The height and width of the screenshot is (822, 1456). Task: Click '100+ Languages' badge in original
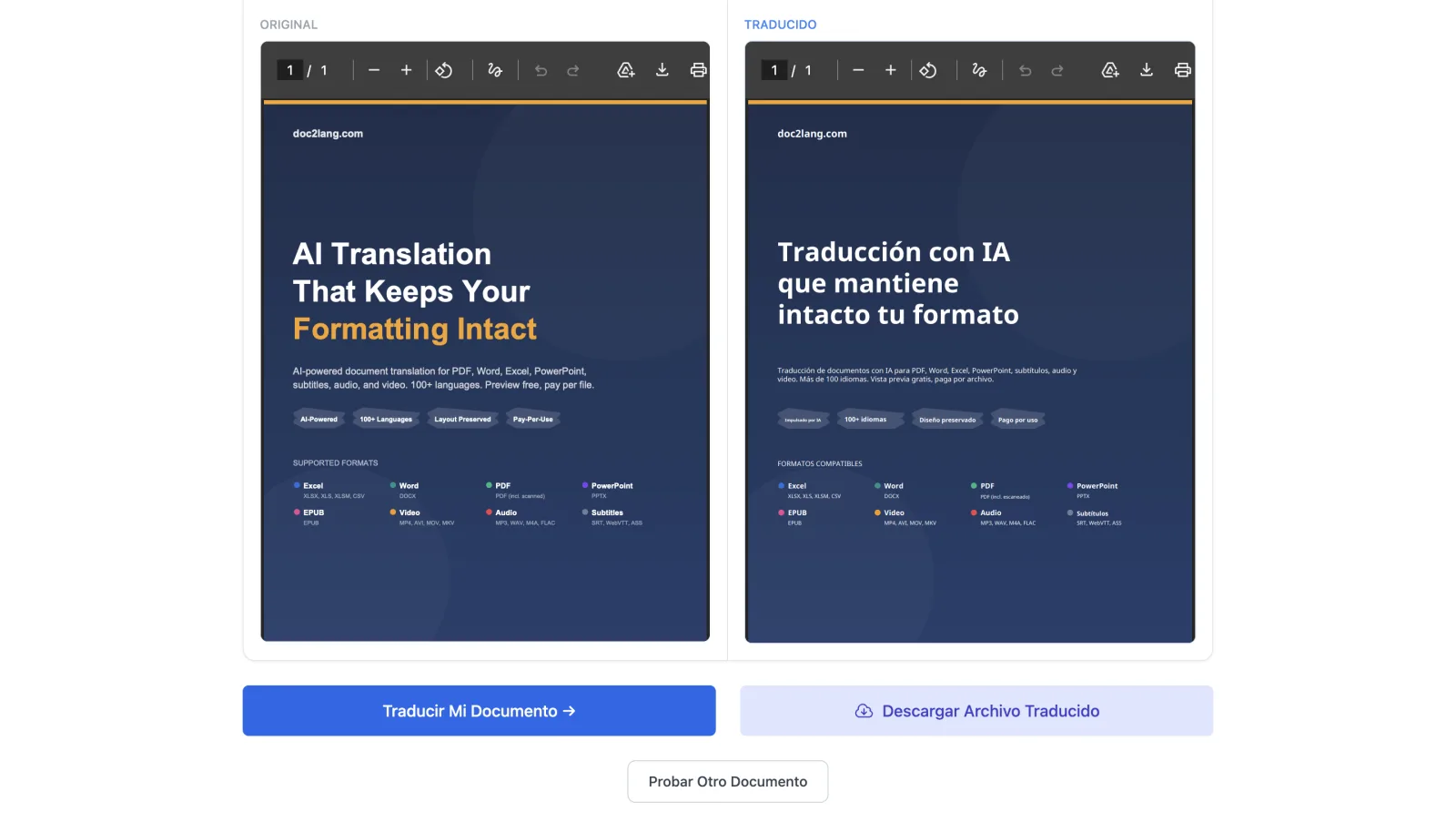[386, 420]
